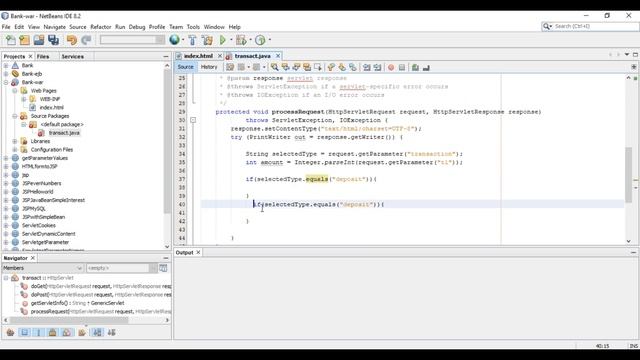
Task: Close the transact.java tab
Action: coord(278,56)
